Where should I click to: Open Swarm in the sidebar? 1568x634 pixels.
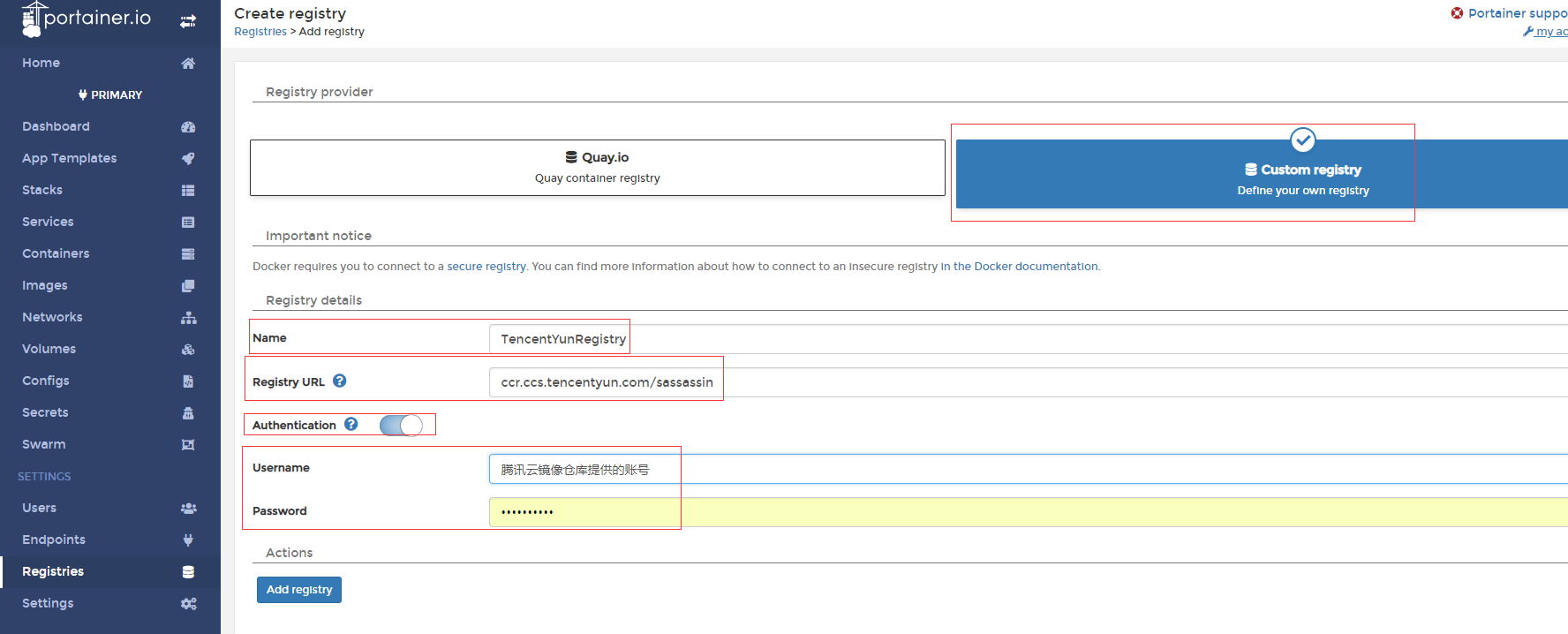tap(44, 445)
